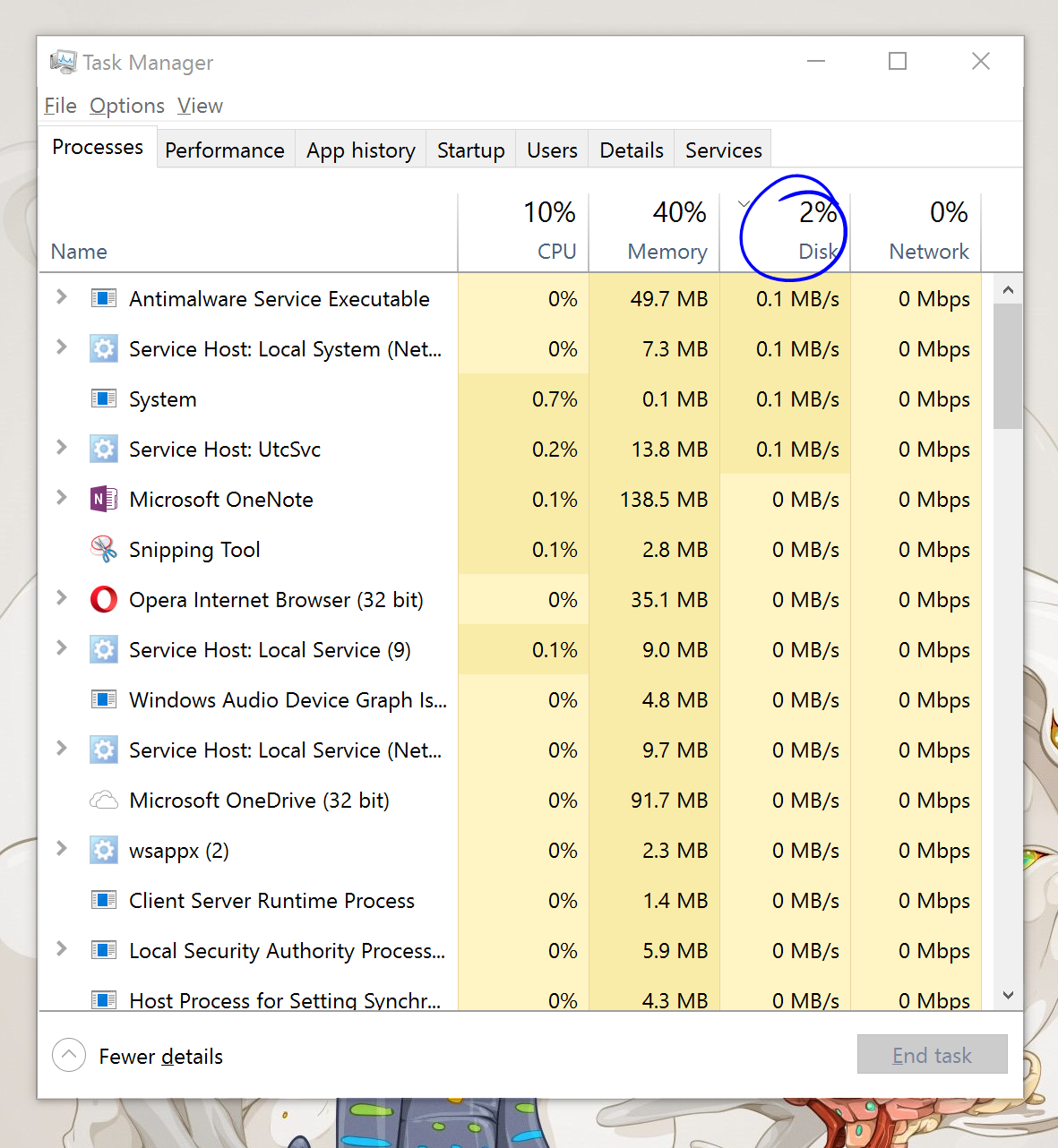Viewport: 1058px width, 1148px height.
Task: Click the 91.7 MB memory value
Action: 669,801
